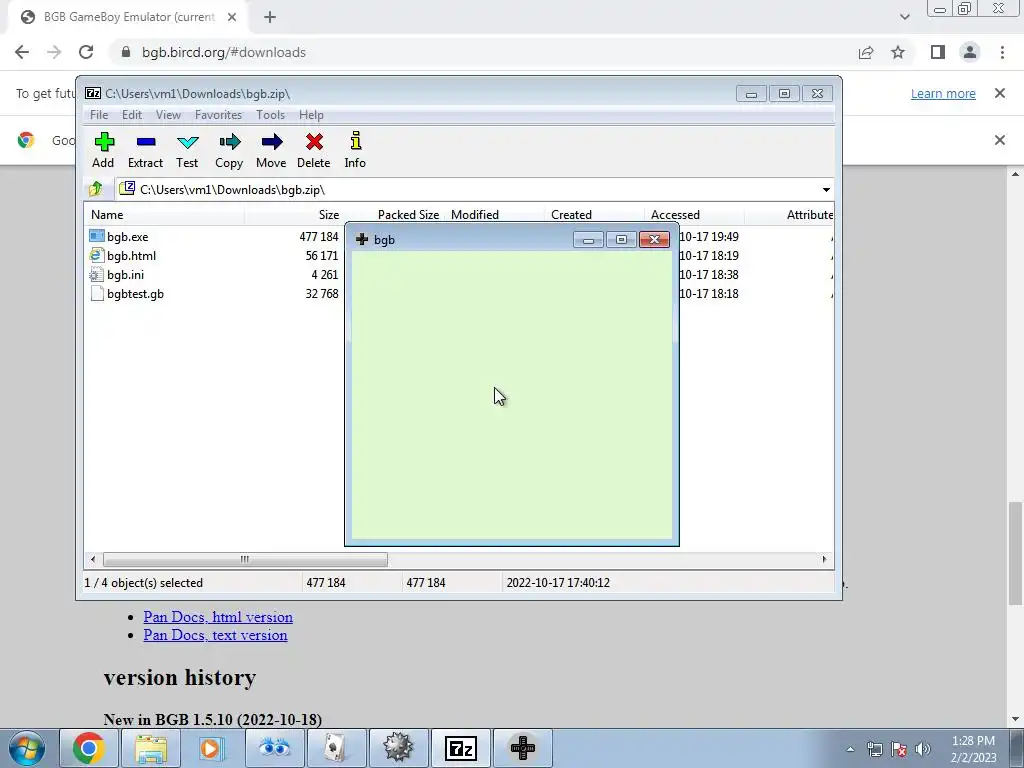Show hidden system tray icons
1024x768 pixels.
pyautogui.click(x=850, y=749)
